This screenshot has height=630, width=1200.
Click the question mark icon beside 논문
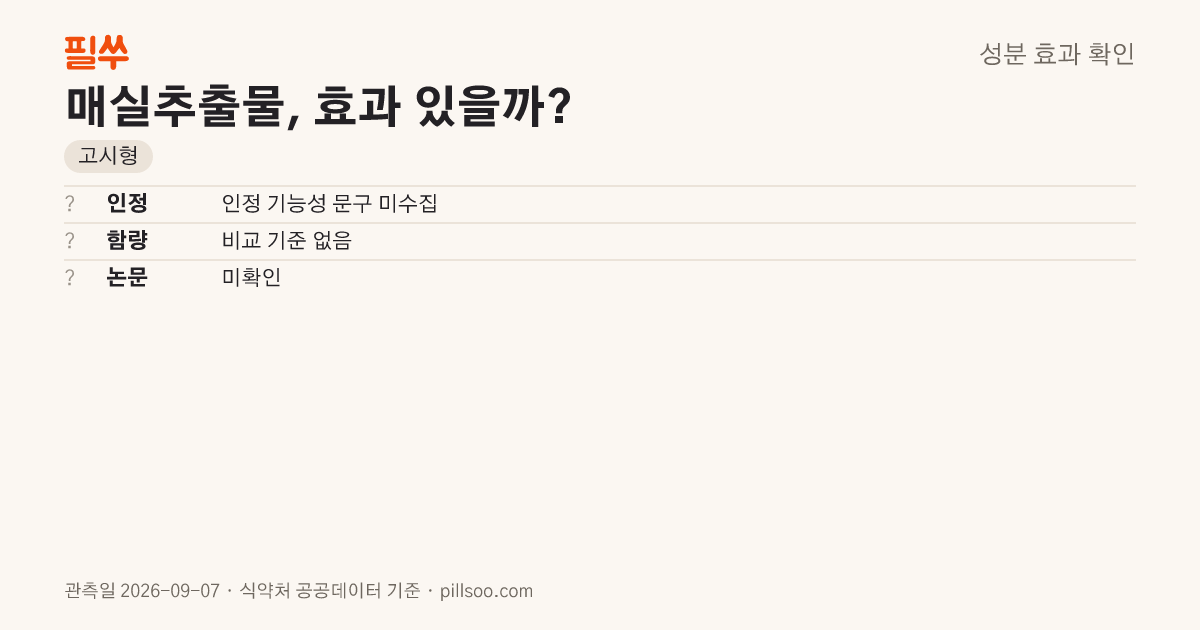[x=70, y=278]
